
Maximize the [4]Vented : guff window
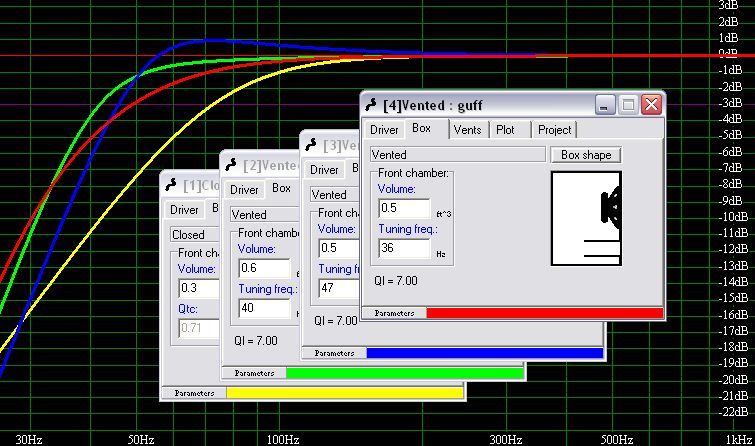coord(628,105)
